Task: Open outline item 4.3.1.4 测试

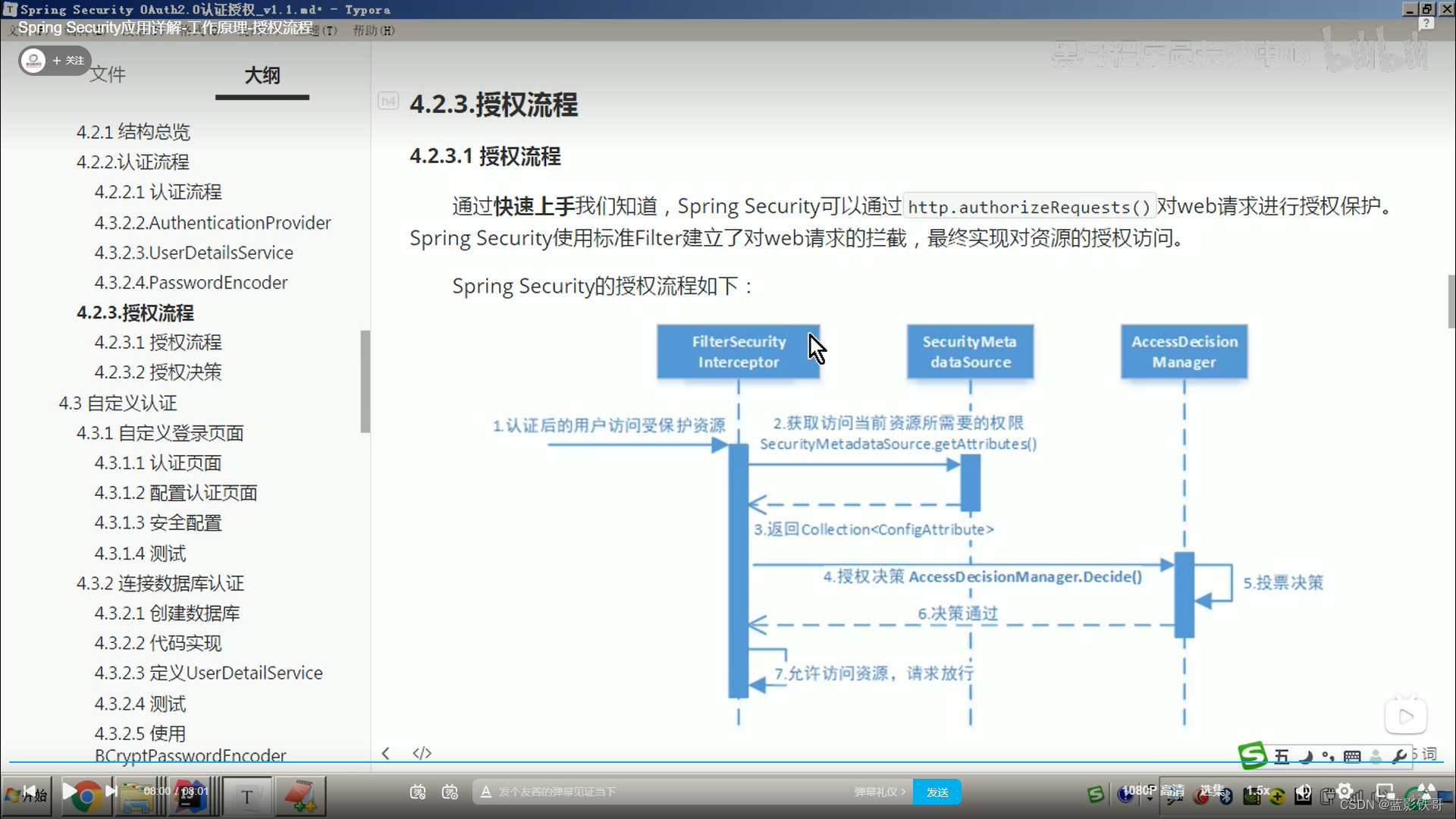Action: (x=140, y=554)
